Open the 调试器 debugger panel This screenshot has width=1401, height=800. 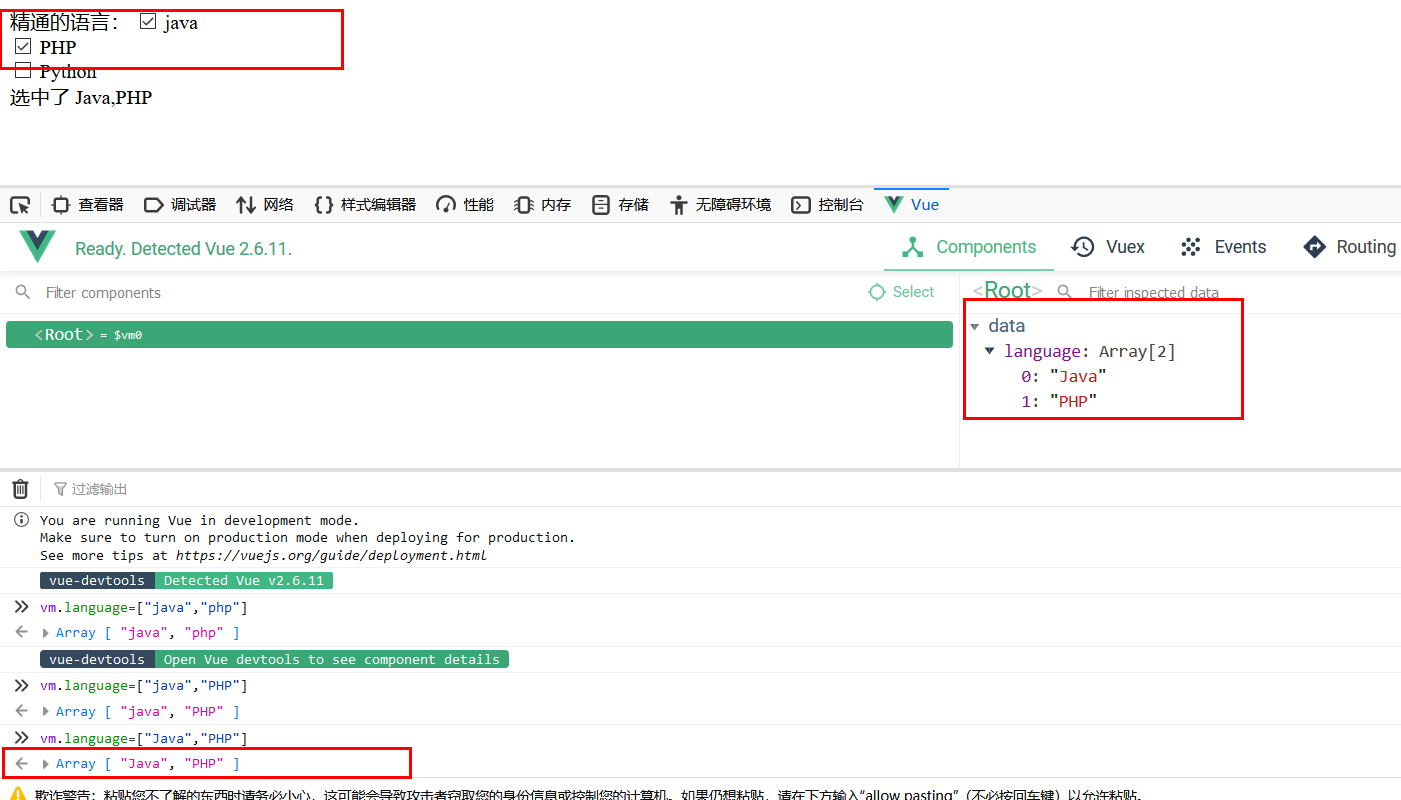click(x=180, y=205)
